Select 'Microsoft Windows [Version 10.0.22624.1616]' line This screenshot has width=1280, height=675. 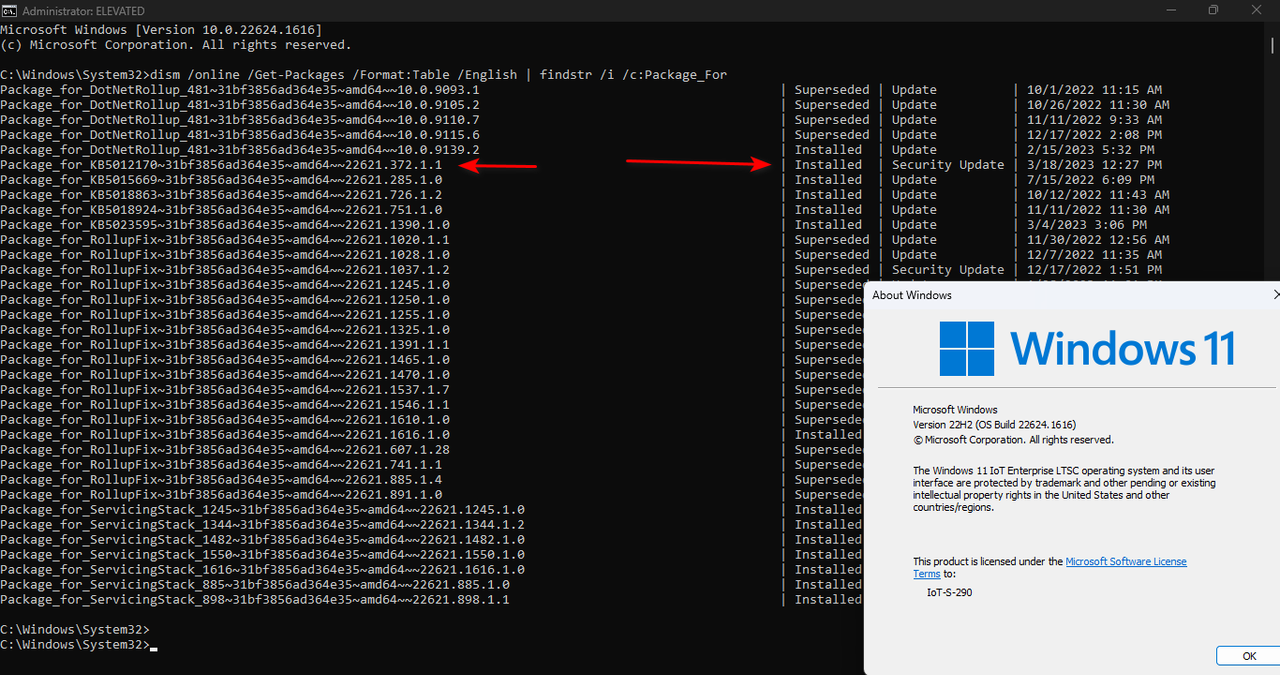(160, 30)
